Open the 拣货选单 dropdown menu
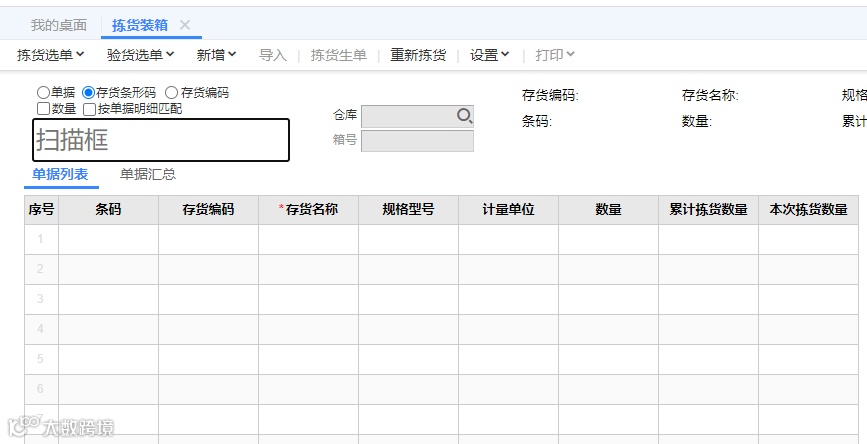This screenshot has height=444, width=867. 50,55
